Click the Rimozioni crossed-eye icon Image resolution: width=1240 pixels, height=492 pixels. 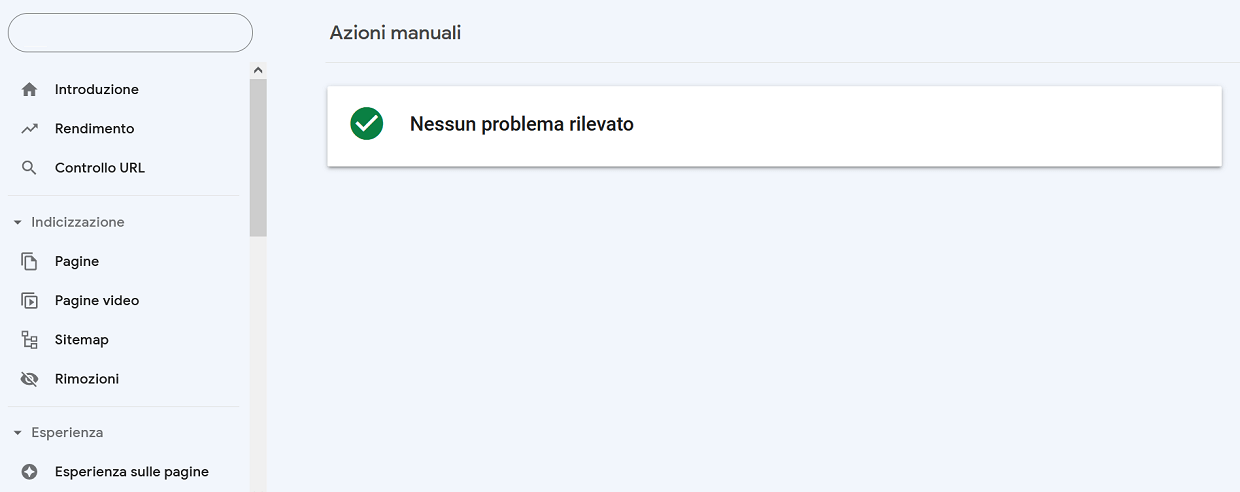(x=30, y=379)
